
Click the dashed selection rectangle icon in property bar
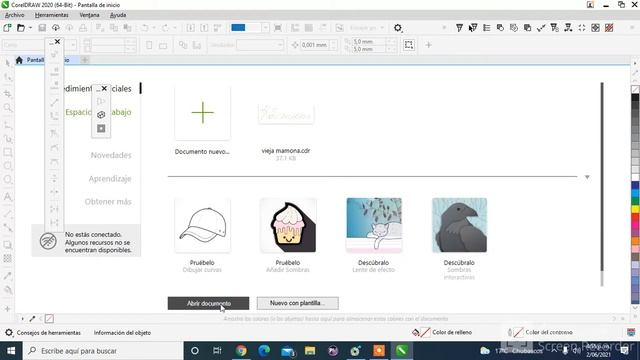[x=409, y=45]
